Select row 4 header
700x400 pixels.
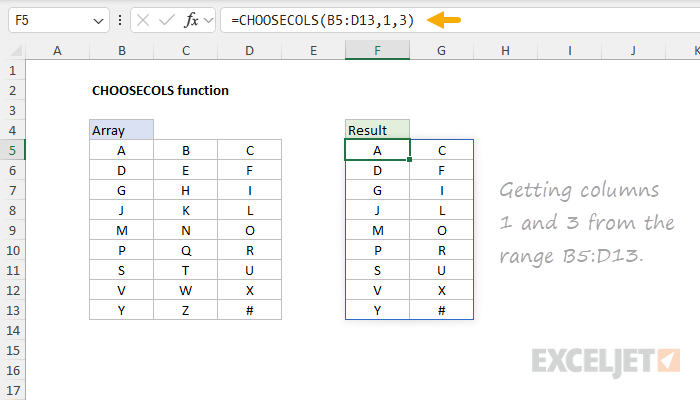[x=12, y=130]
